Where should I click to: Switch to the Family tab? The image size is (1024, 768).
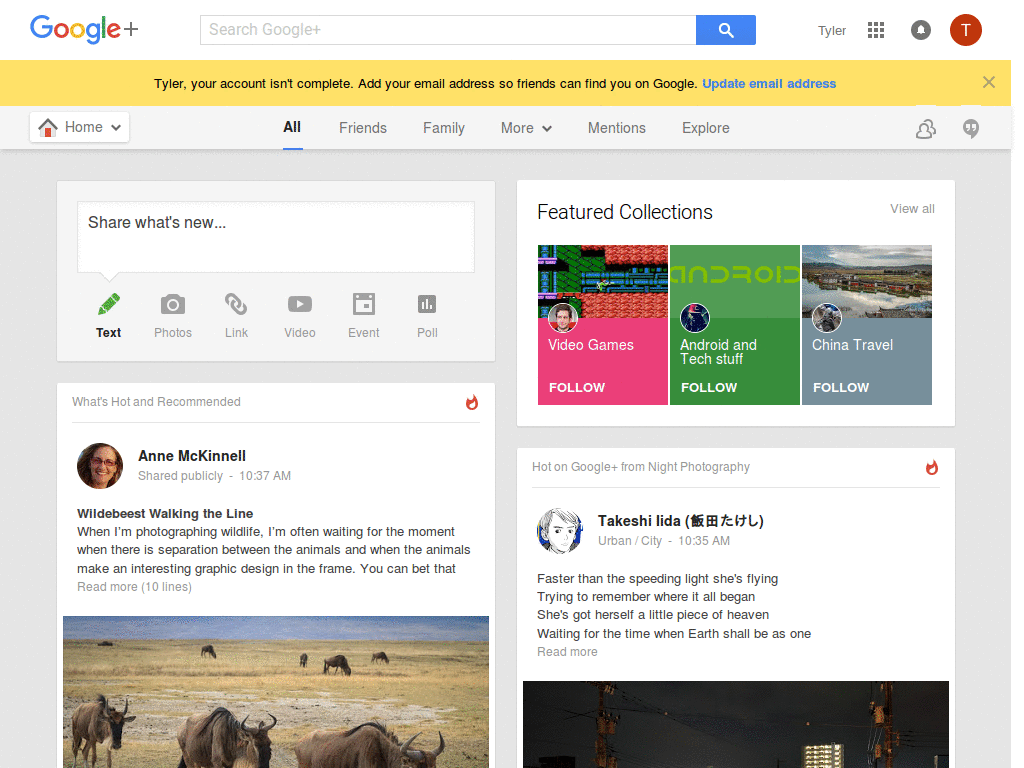[443, 129]
